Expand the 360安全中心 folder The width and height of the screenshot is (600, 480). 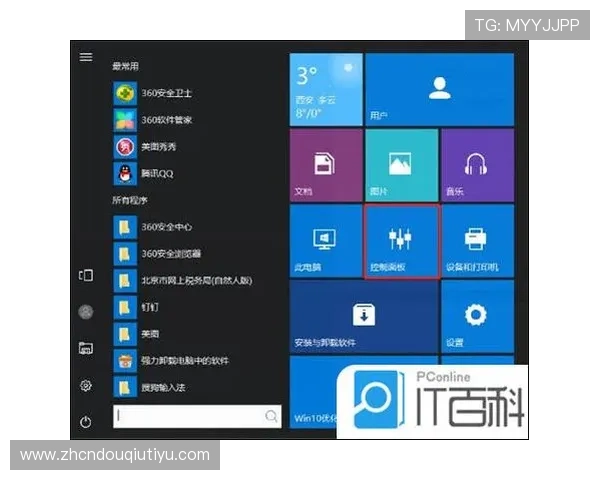click(x=153, y=227)
